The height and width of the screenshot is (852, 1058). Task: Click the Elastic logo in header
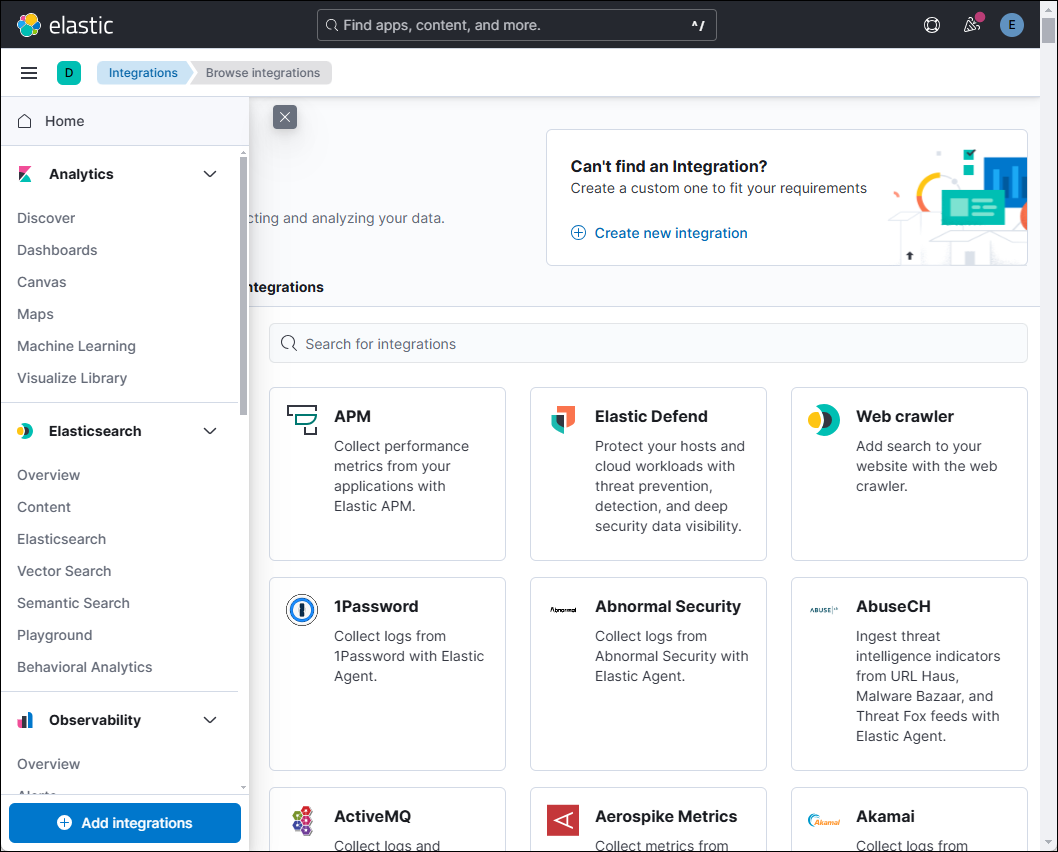pyautogui.click(x=65, y=25)
